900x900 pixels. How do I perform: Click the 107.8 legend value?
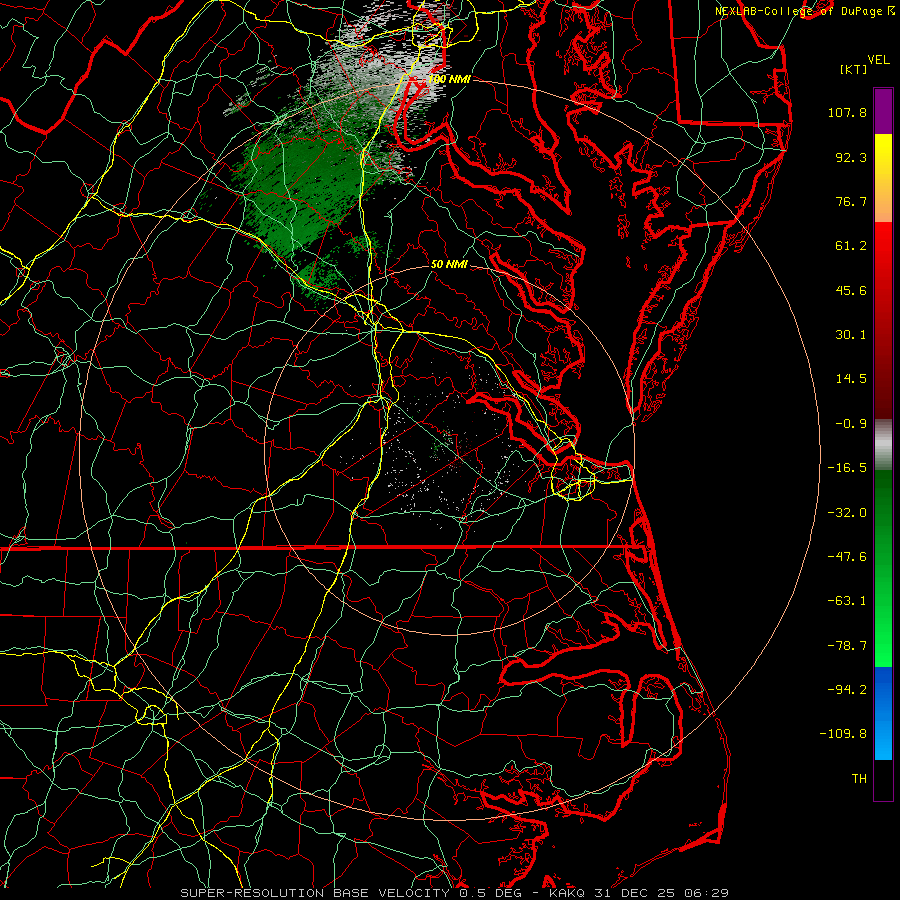click(x=847, y=112)
